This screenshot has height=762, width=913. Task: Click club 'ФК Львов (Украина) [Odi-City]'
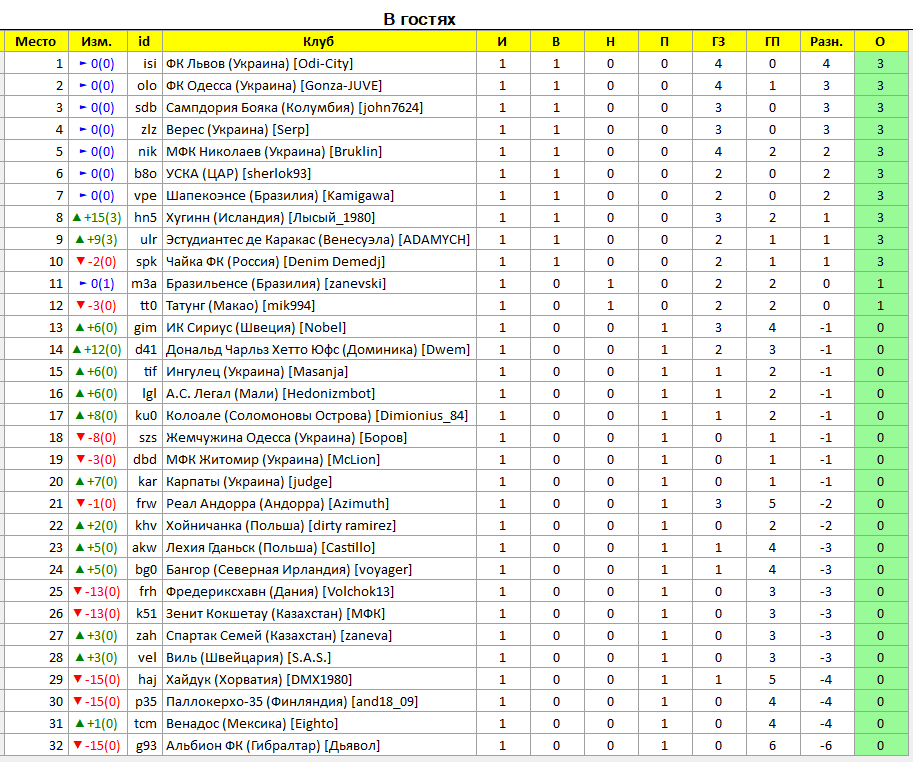(319, 63)
